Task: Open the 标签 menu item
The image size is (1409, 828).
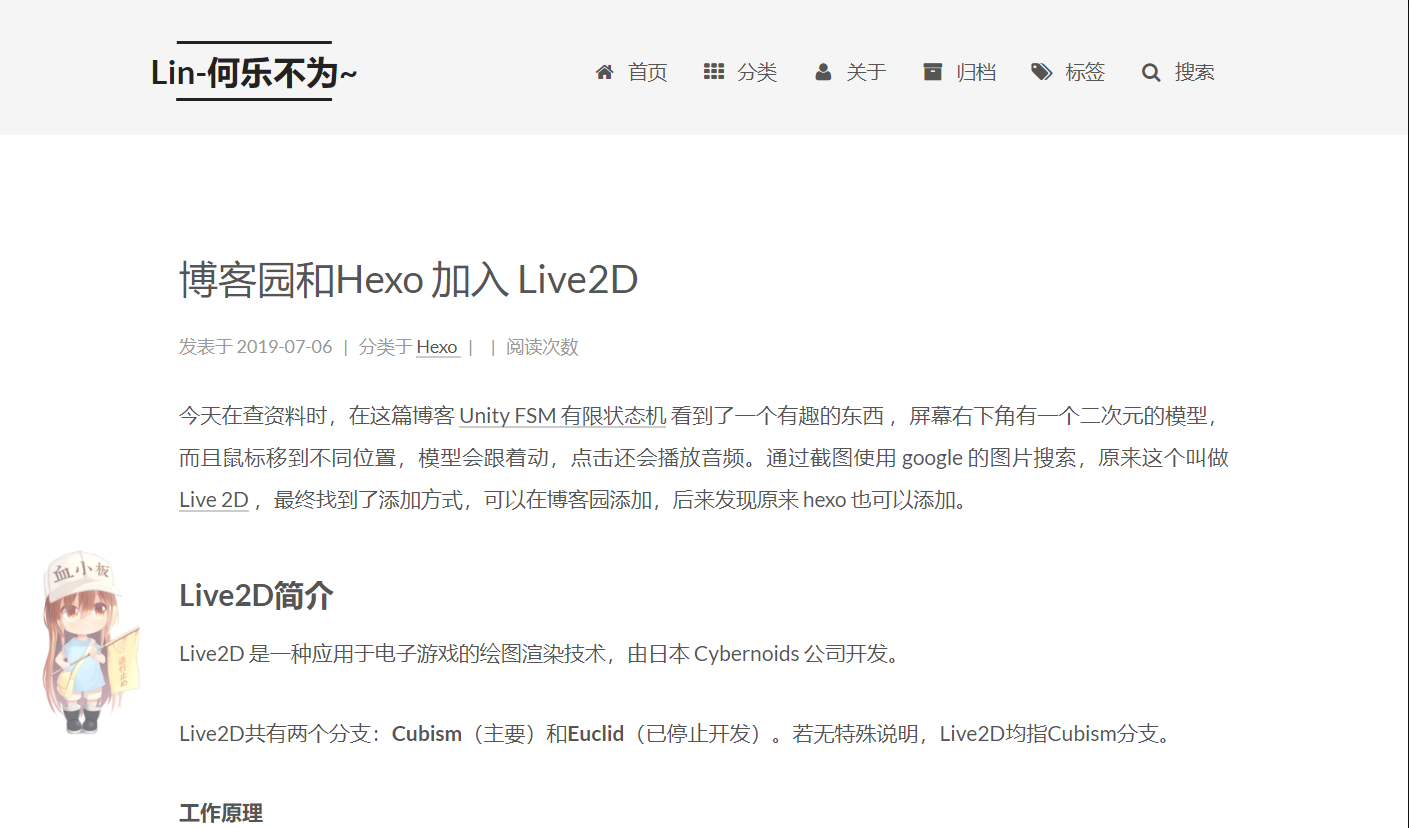Action: (x=1086, y=72)
